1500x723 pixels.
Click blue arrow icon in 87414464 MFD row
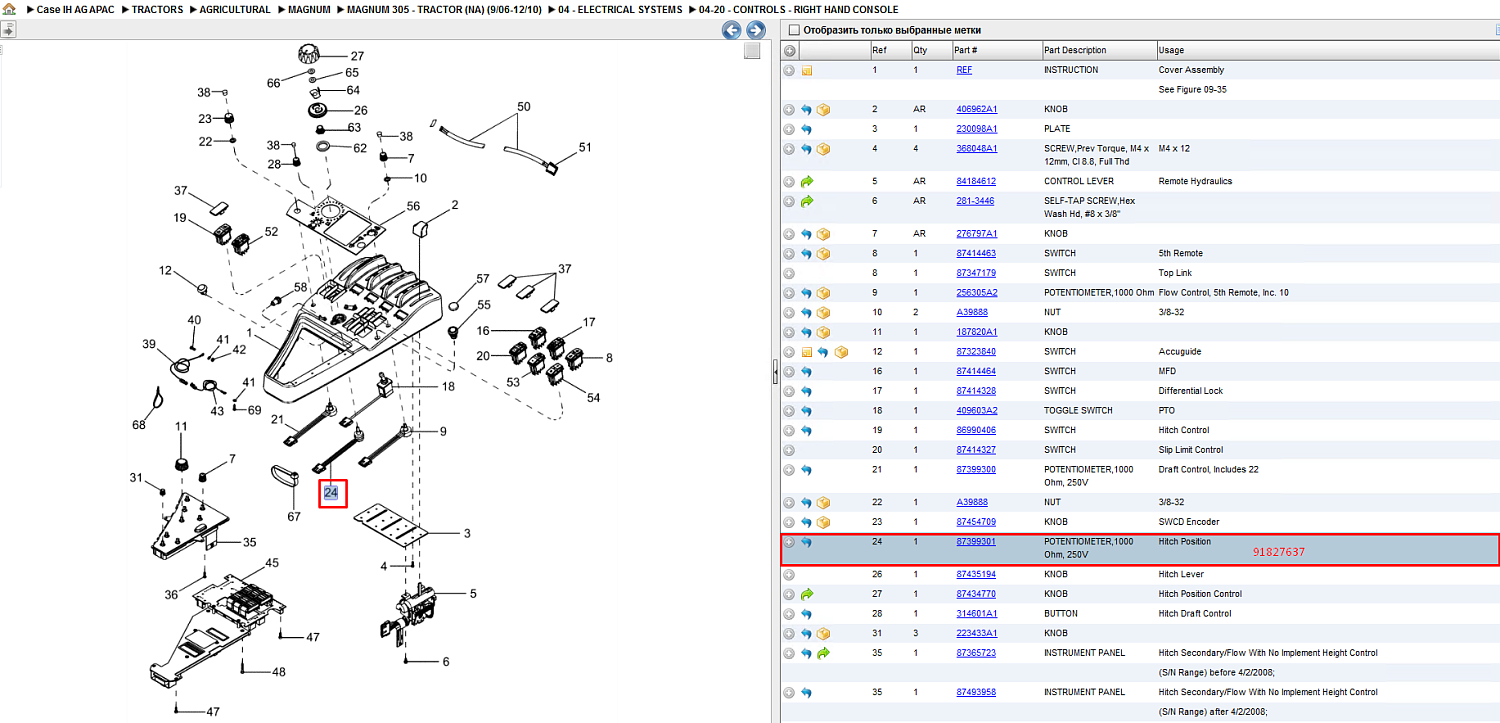pyautogui.click(x=806, y=372)
